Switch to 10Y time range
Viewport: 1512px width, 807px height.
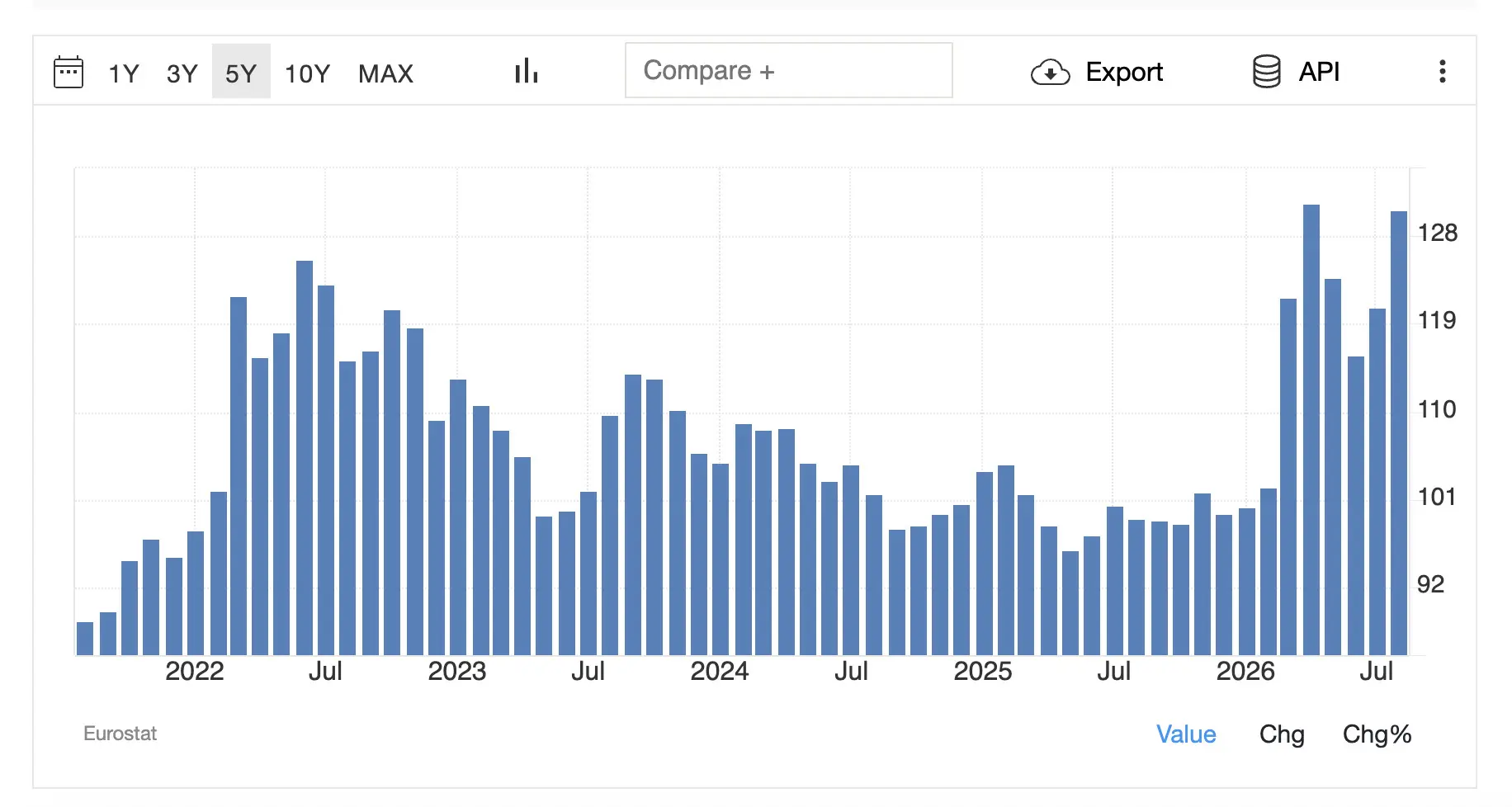(x=307, y=73)
